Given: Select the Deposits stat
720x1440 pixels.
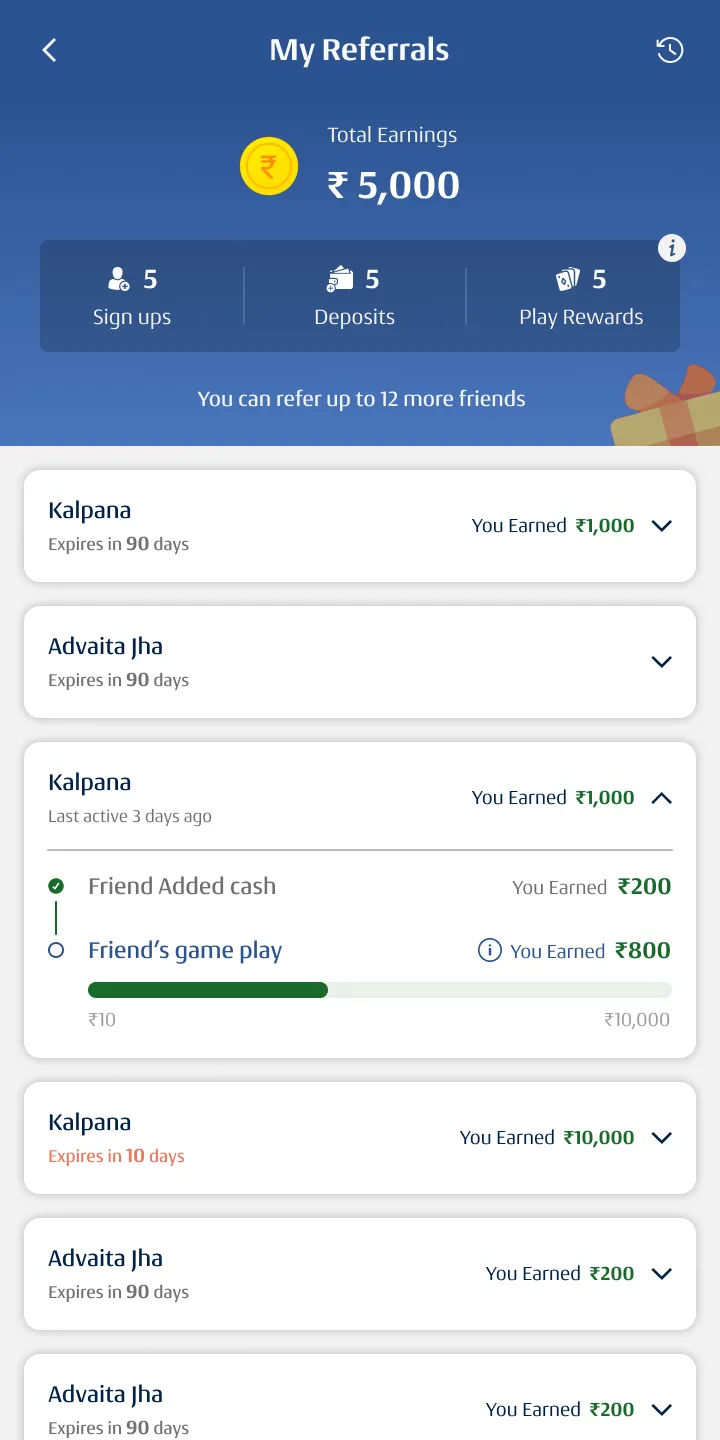Looking at the screenshot, I should pyautogui.click(x=354, y=297).
